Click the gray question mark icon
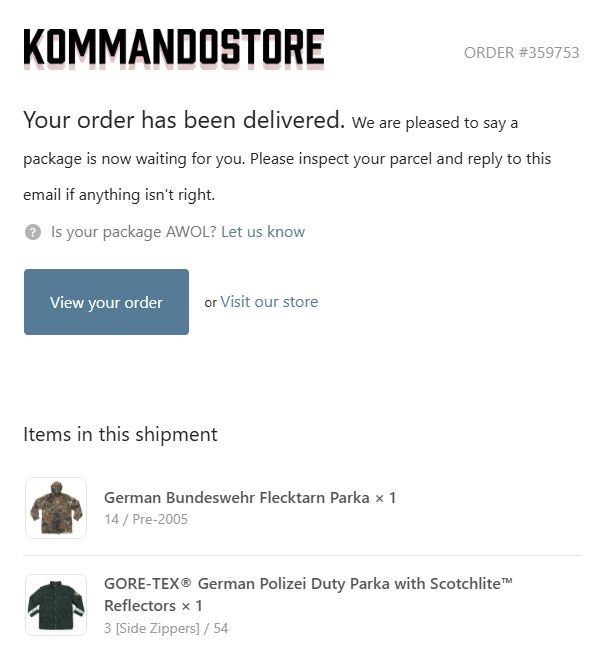The height and width of the screenshot is (663, 601). click(x=33, y=232)
